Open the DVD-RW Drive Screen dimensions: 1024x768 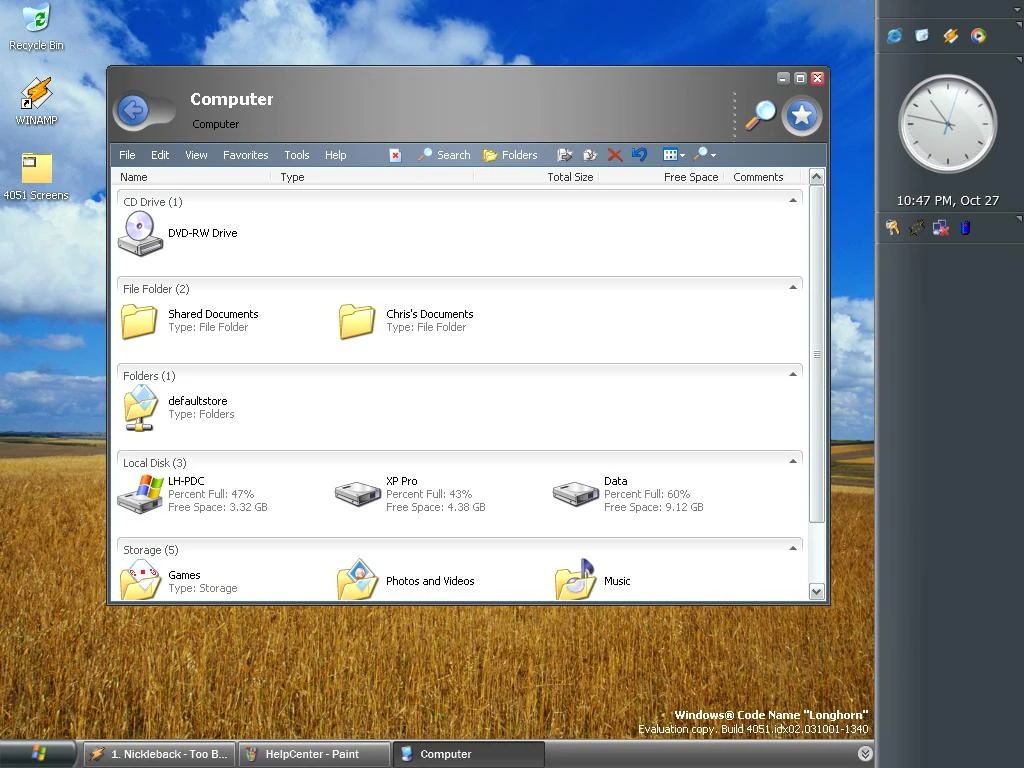(140, 232)
